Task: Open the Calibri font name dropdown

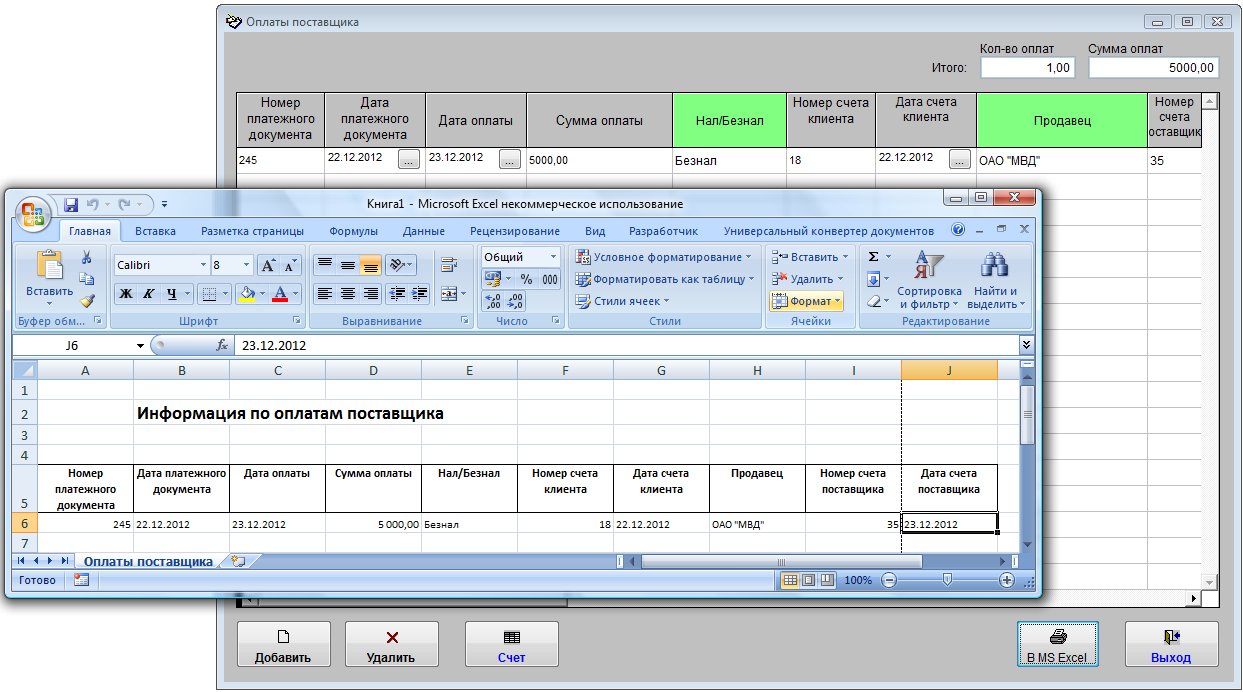Action: coord(204,265)
